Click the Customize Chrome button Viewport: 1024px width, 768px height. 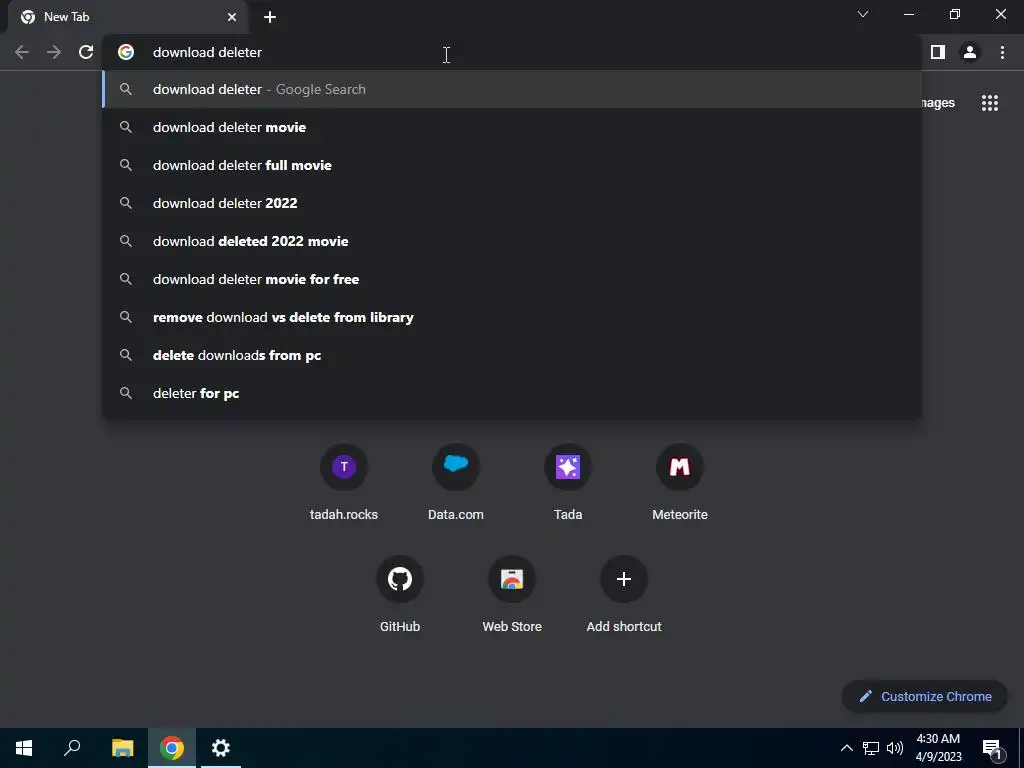(x=925, y=696)
